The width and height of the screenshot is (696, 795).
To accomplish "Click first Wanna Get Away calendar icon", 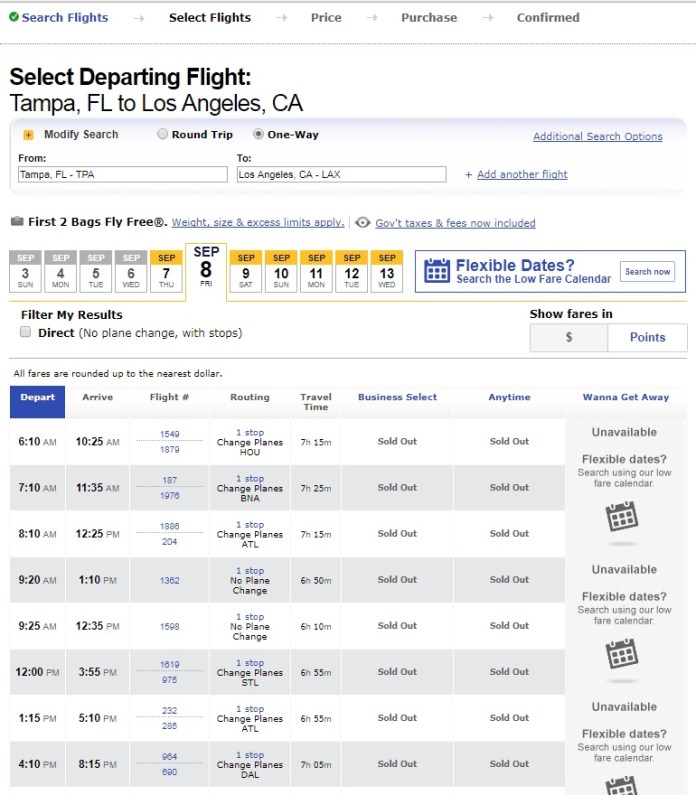I will [x=622, y=516].
